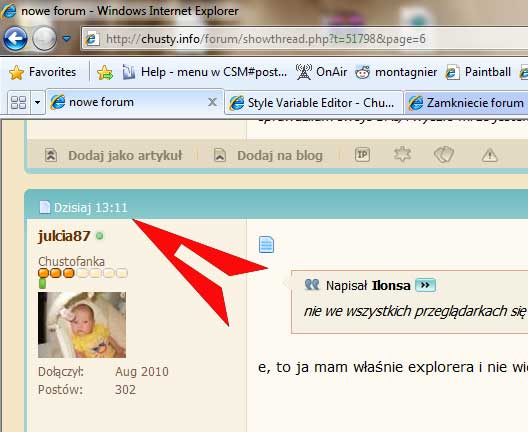Click the Internet Explorer title bar icon
This screenshot has width=528, height=432.
click(x=8, y=10)
